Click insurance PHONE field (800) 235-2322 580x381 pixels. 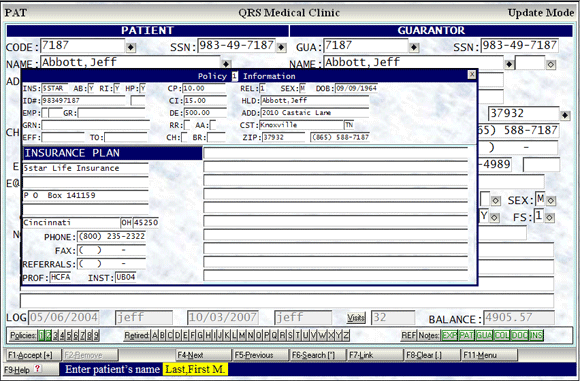click(x=111, y=236)
